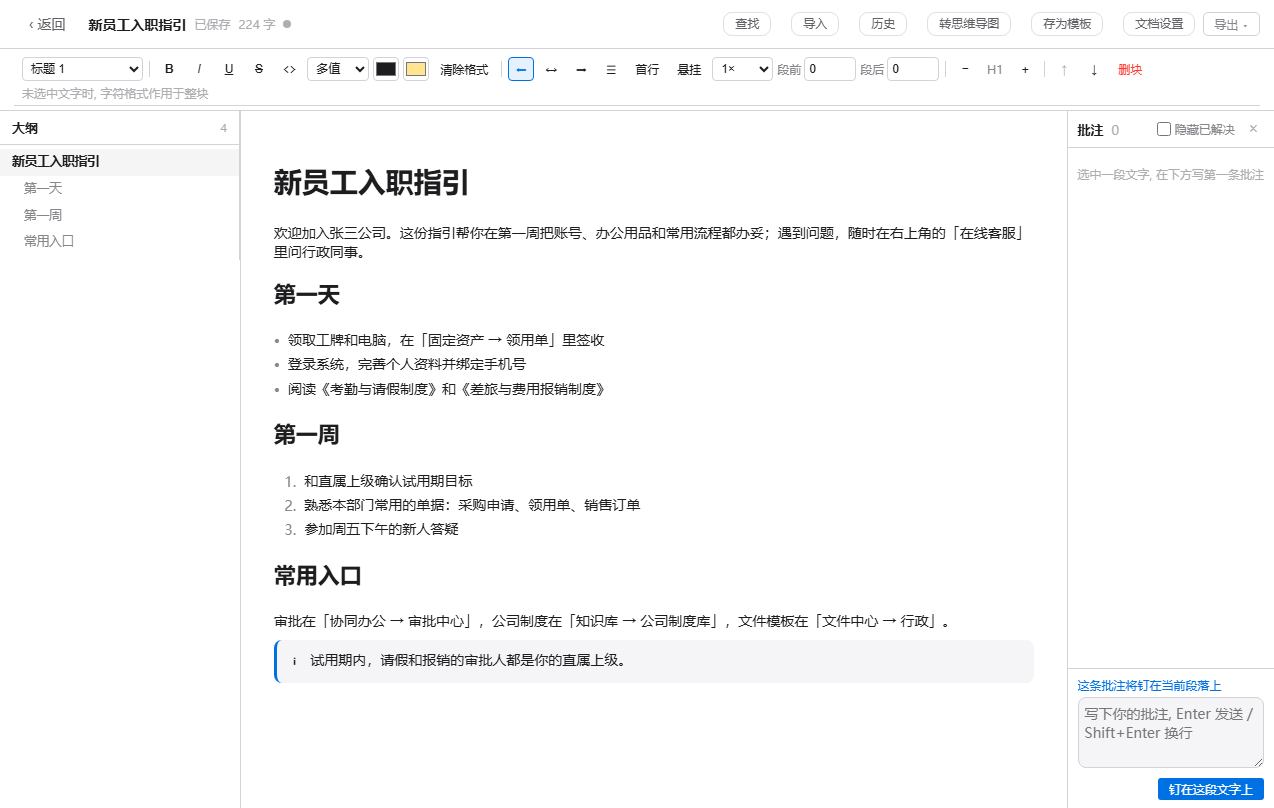Jump to 第一周 in outline
This screenshot has width=1274, height=808.
[119, 215]
